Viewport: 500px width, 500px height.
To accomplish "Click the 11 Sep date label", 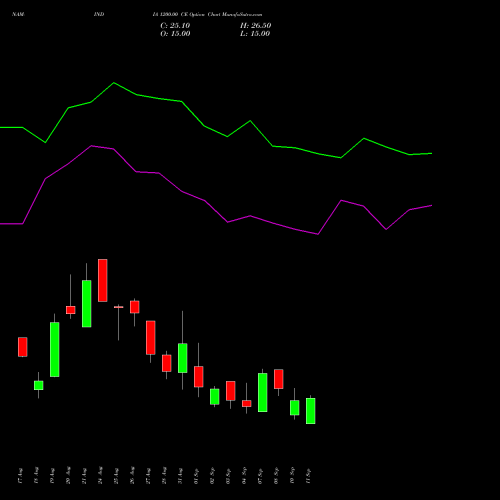I will tap(309, 476).
